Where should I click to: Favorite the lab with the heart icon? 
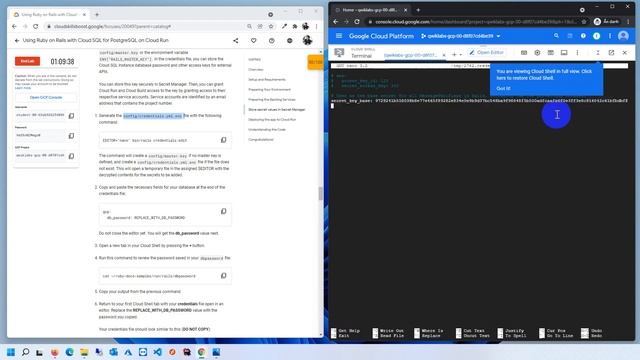[x=253, y=40]
